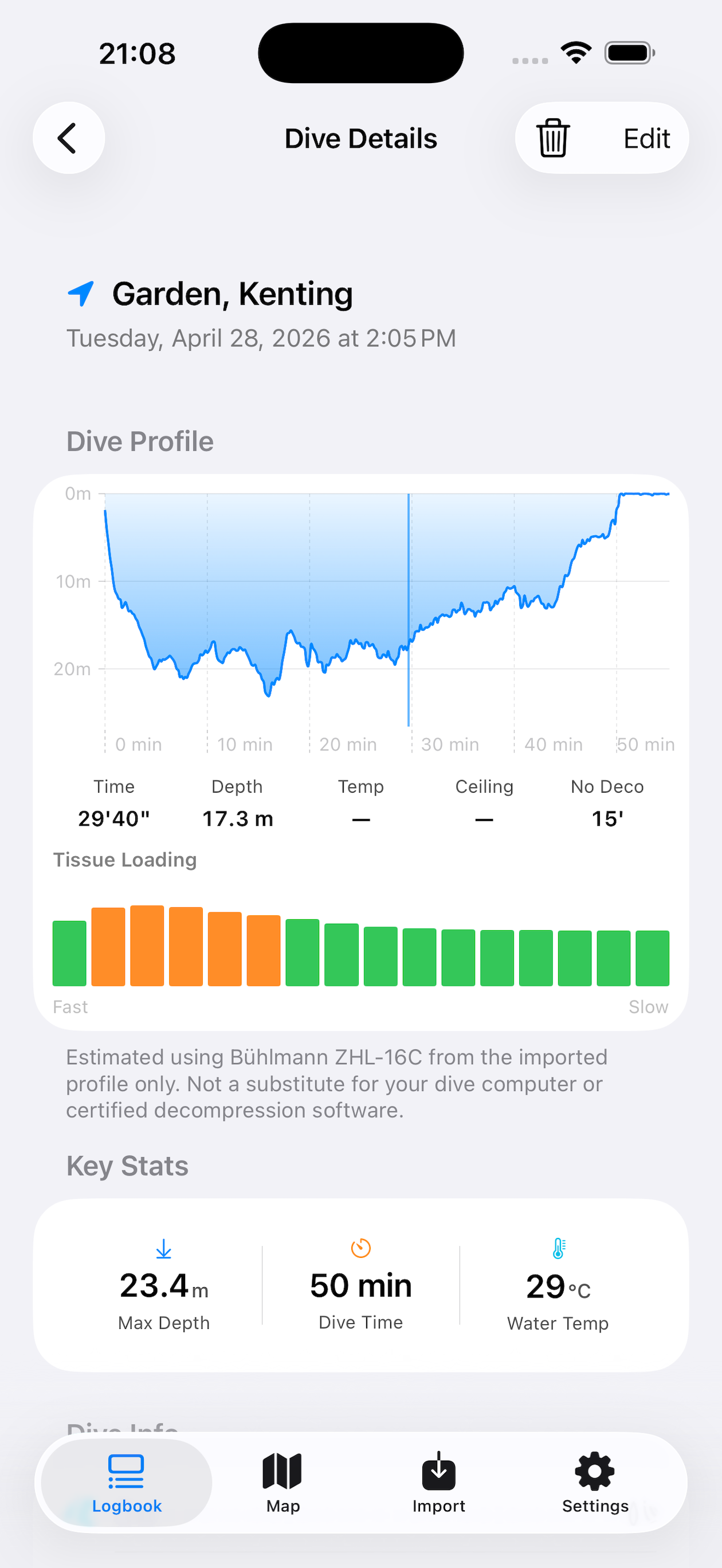The height and width of the screenshot is (1568, 722).
Task: Tap the Edit button
Action: pos(646,139)
